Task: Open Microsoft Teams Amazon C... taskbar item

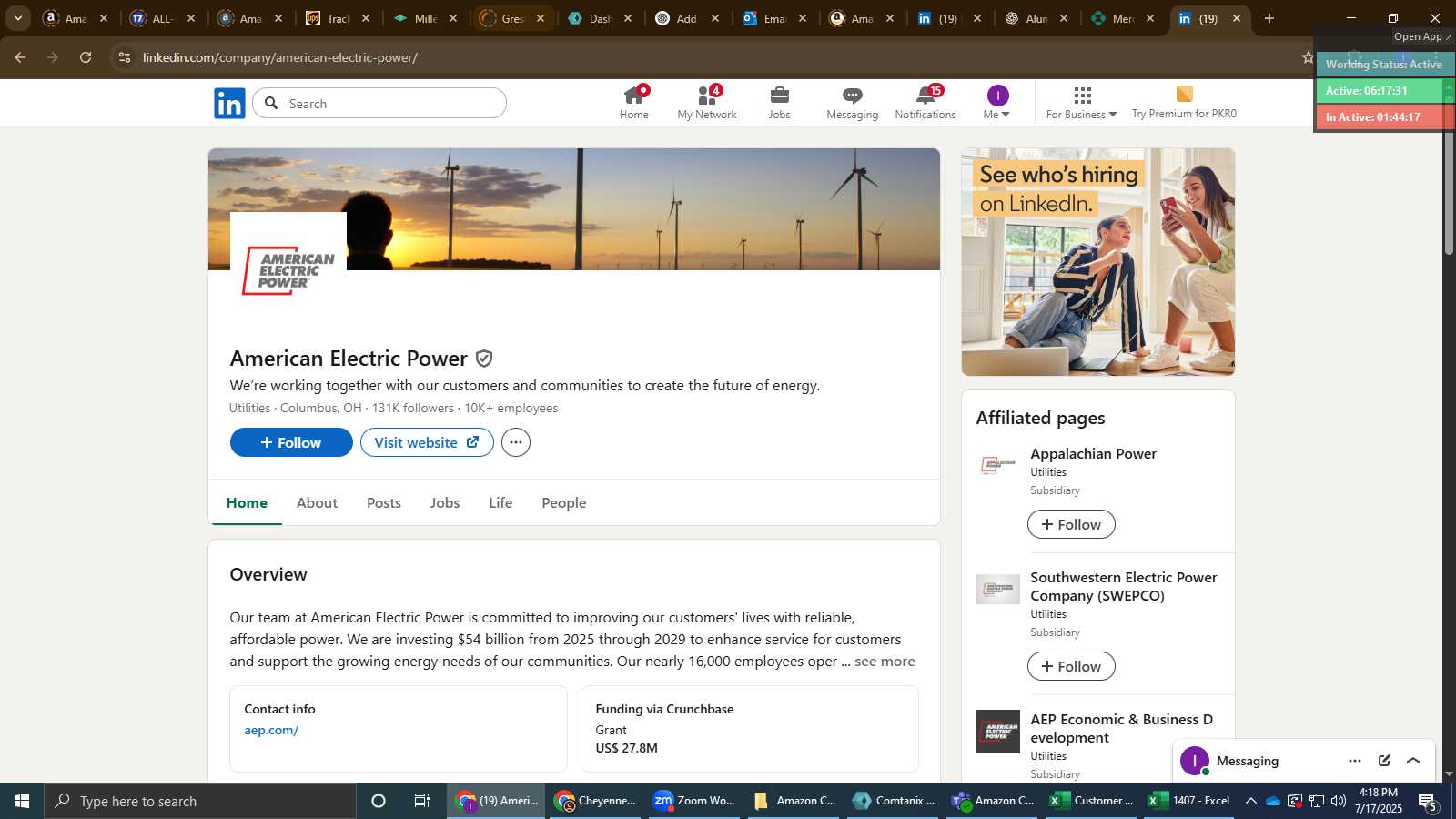Action: pyautogui.click(x=993, y=801)
